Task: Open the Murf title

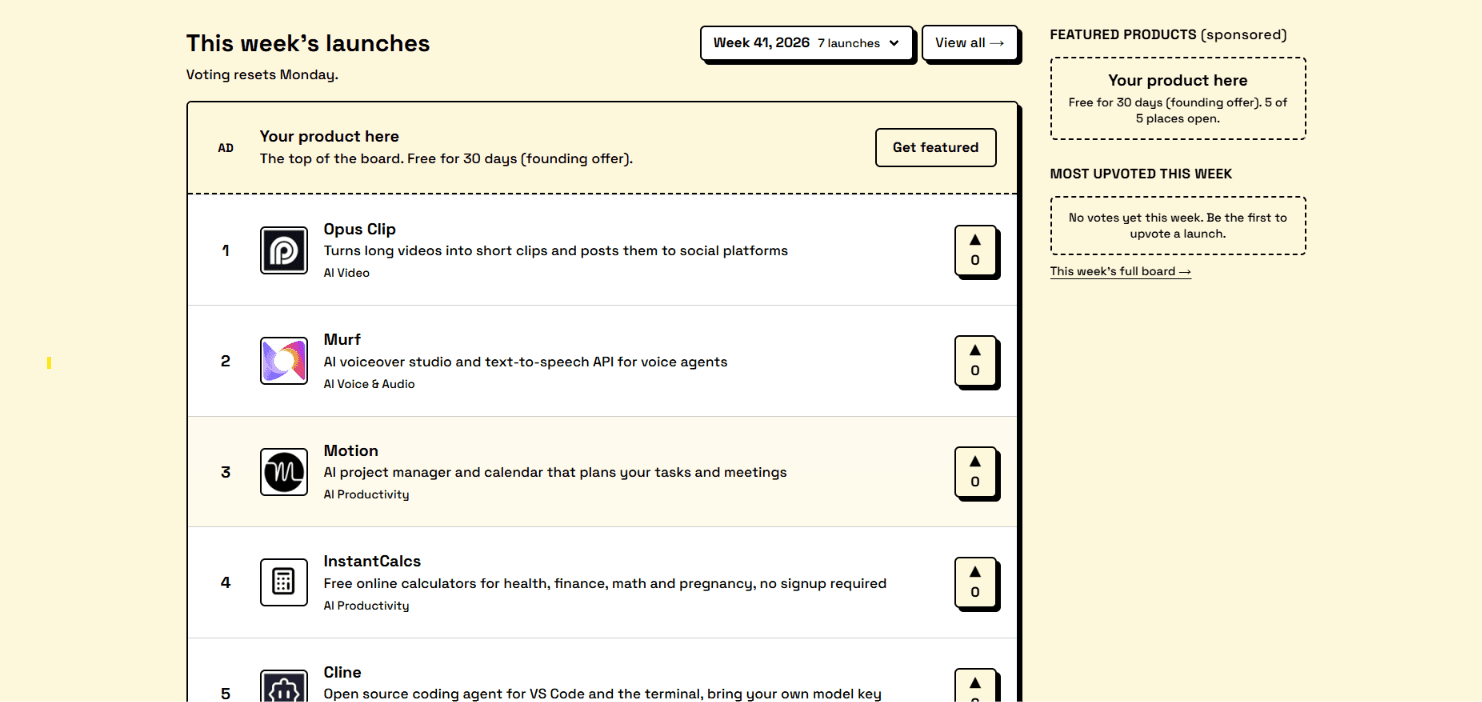Action: 342,340
